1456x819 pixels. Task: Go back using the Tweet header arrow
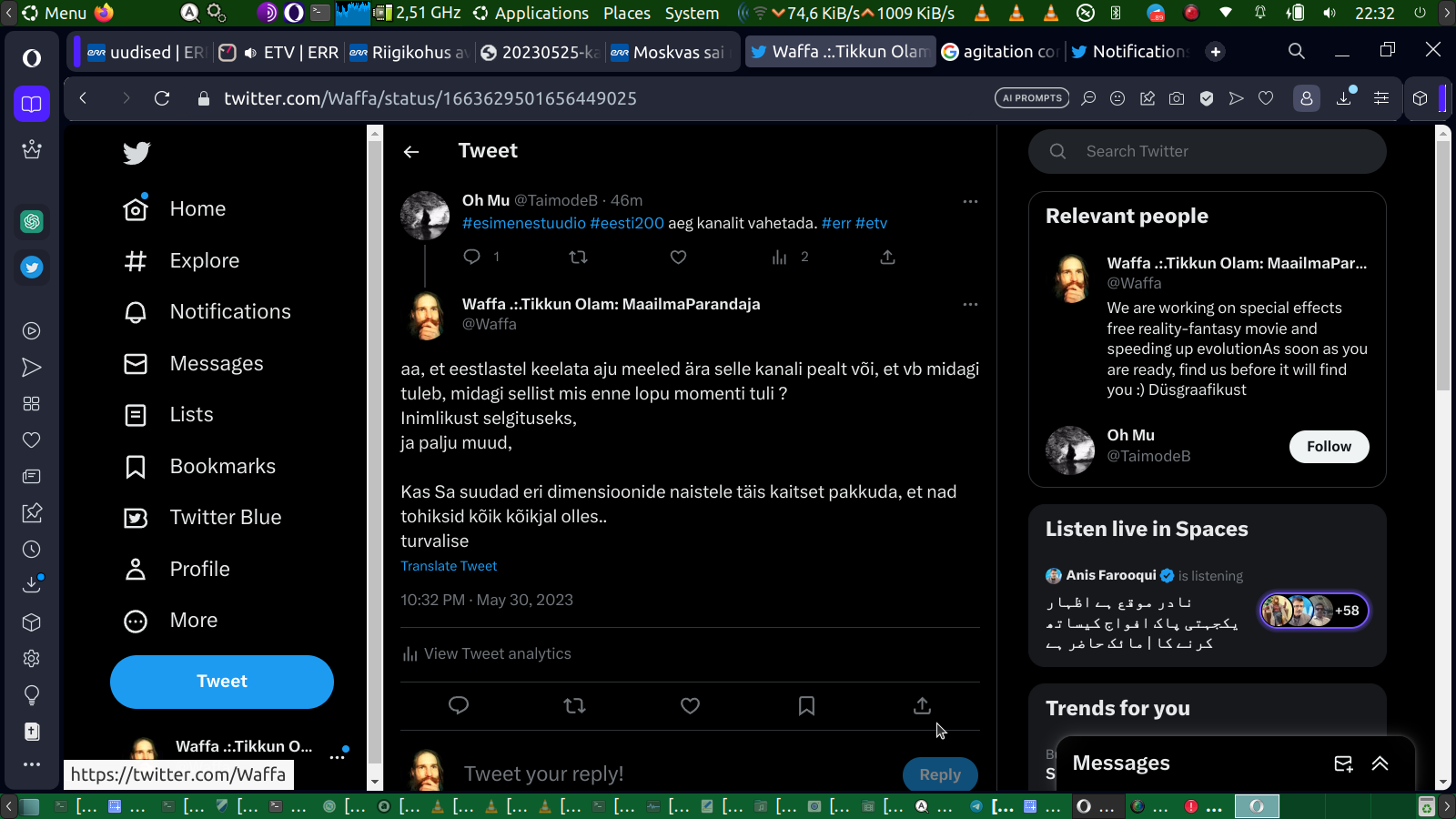coord(411,152)
